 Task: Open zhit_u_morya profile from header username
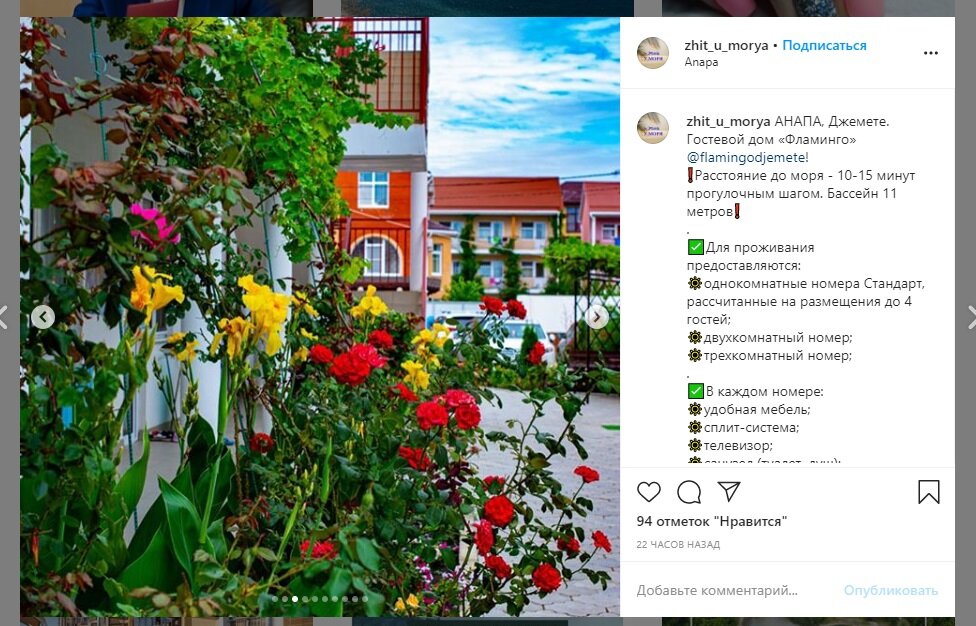[x=726, y=45]
